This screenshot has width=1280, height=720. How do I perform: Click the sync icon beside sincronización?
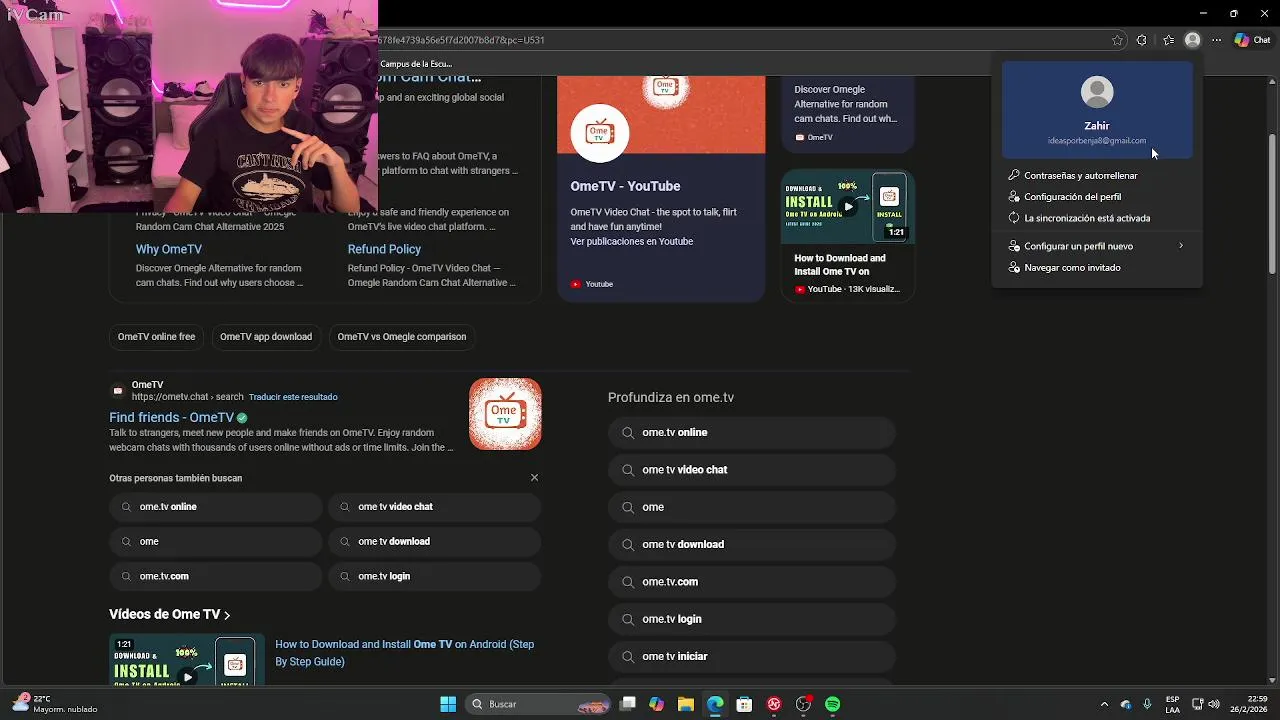coord(1014,218)
